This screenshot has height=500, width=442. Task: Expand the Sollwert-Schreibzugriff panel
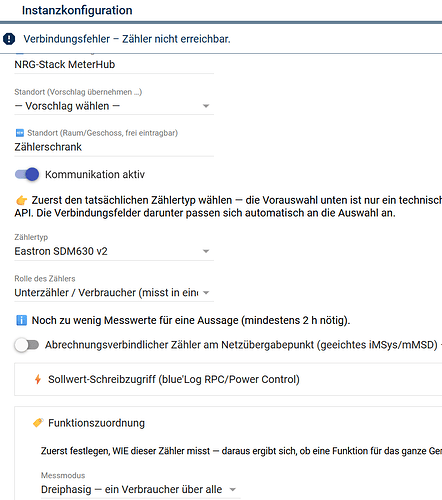click(x=228, y=379)
